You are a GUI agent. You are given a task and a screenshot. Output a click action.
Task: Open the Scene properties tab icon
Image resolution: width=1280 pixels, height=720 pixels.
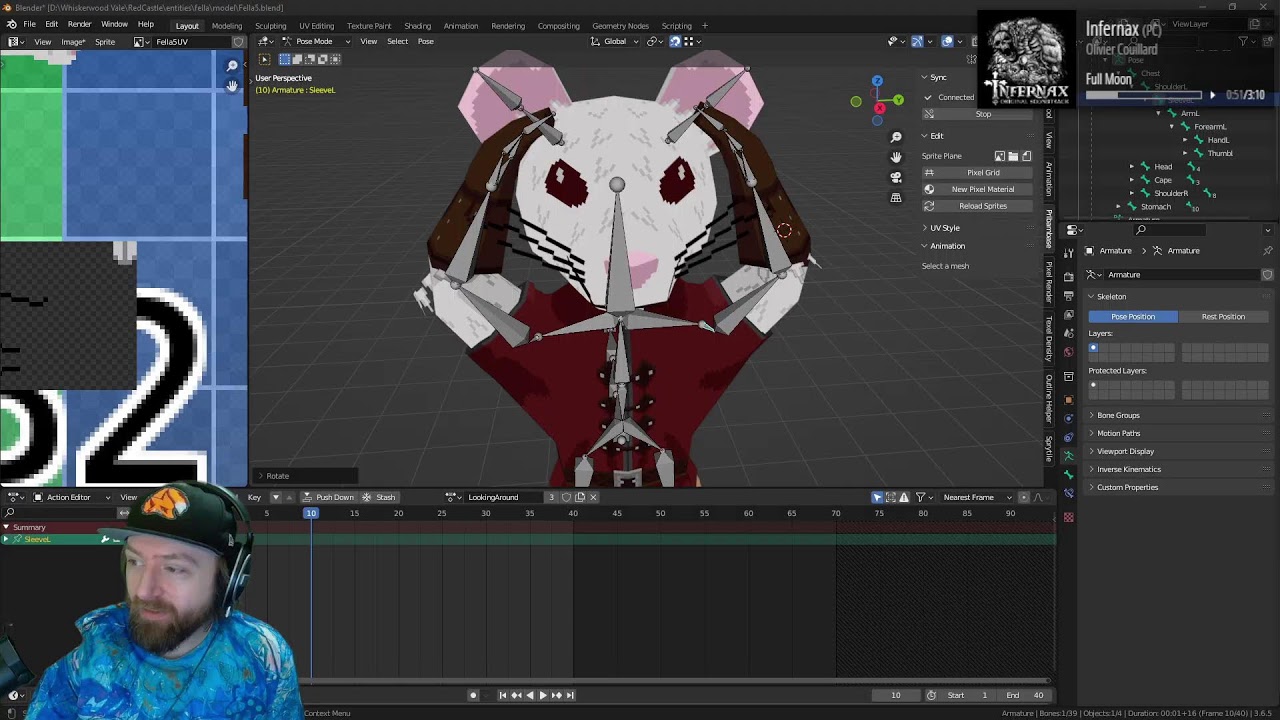click(x=1068, y=334)
